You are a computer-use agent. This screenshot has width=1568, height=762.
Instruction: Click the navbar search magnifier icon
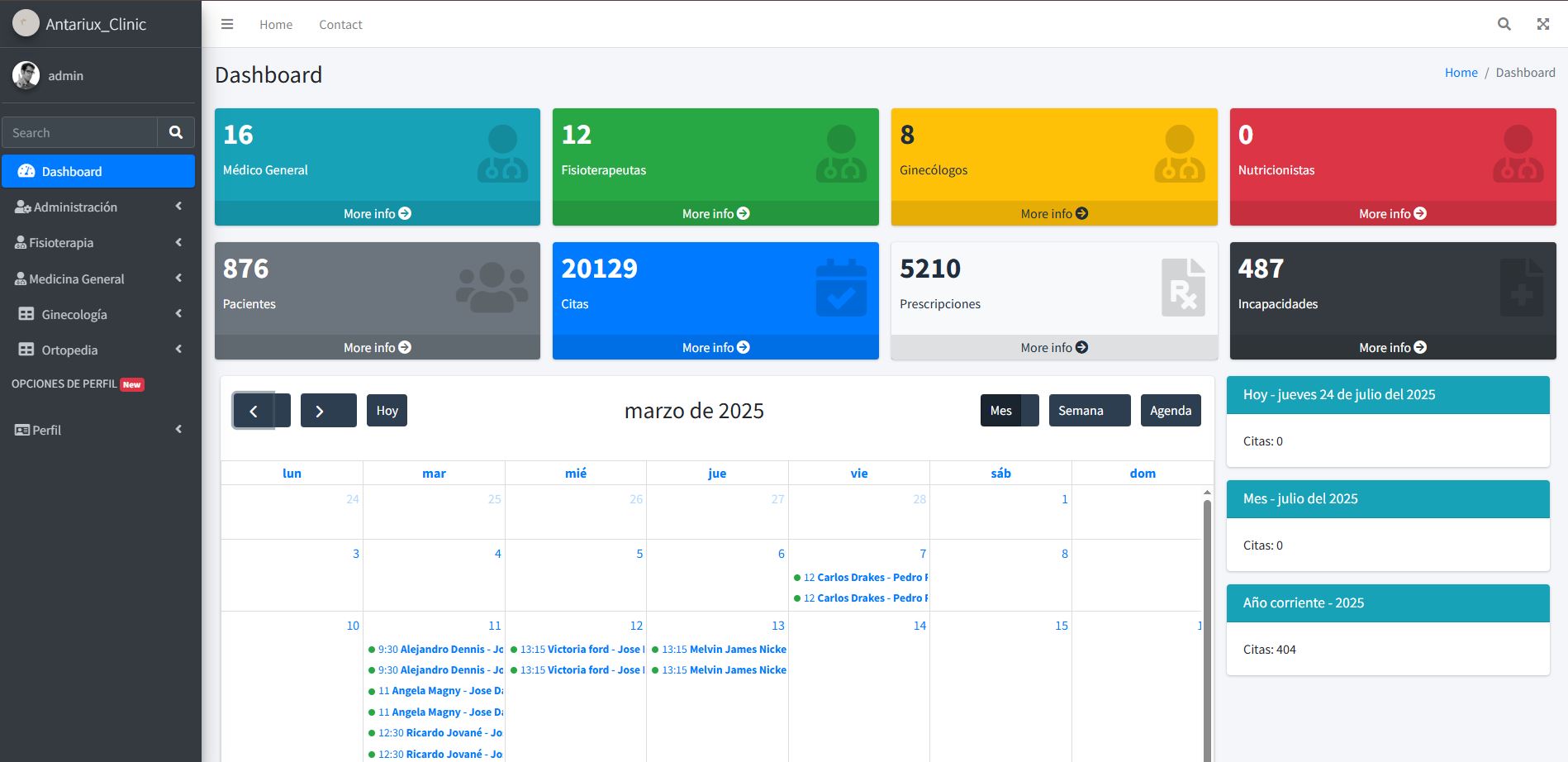[1504, 25]
